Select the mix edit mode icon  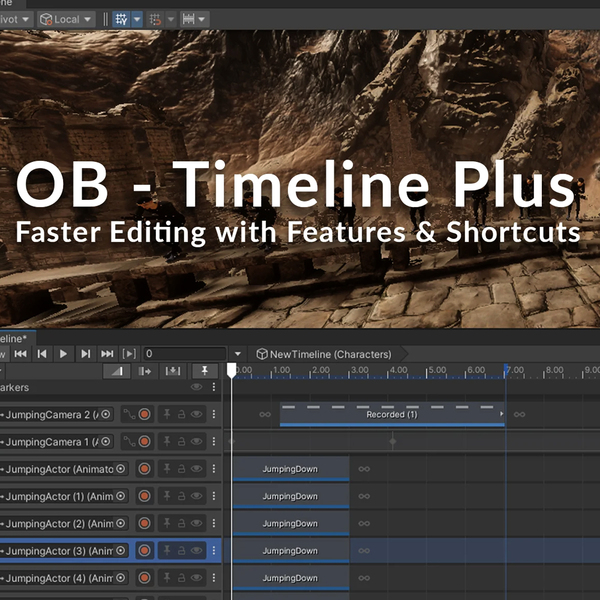(x=117, y=371)
